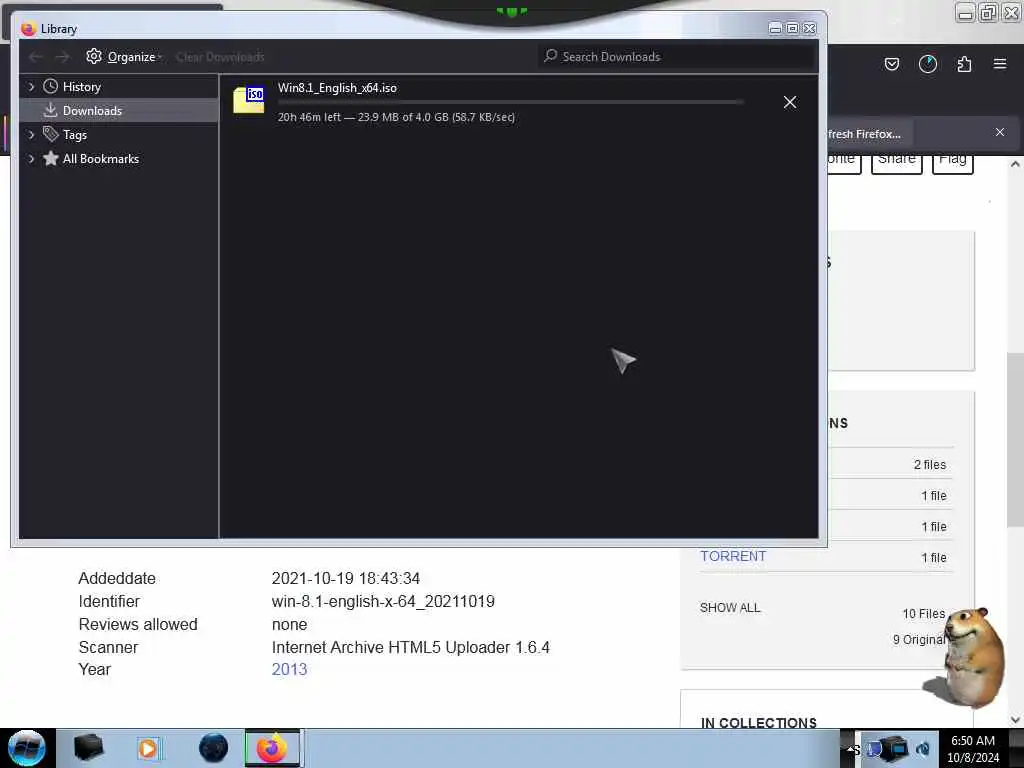This screenshot has height=768, width=1024.
Task: Expand the All Bookmarks tree node
Action: point(31,159)
